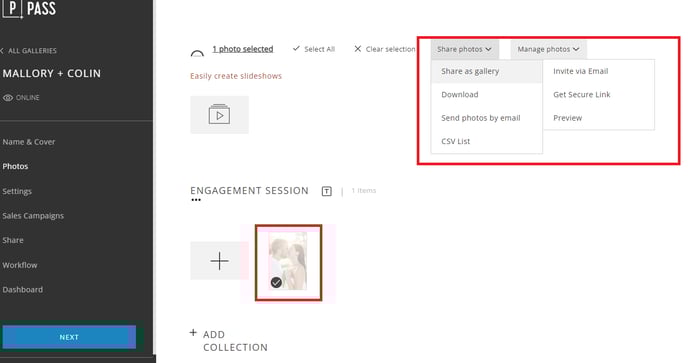Check Select All photos

coord(314,49)
